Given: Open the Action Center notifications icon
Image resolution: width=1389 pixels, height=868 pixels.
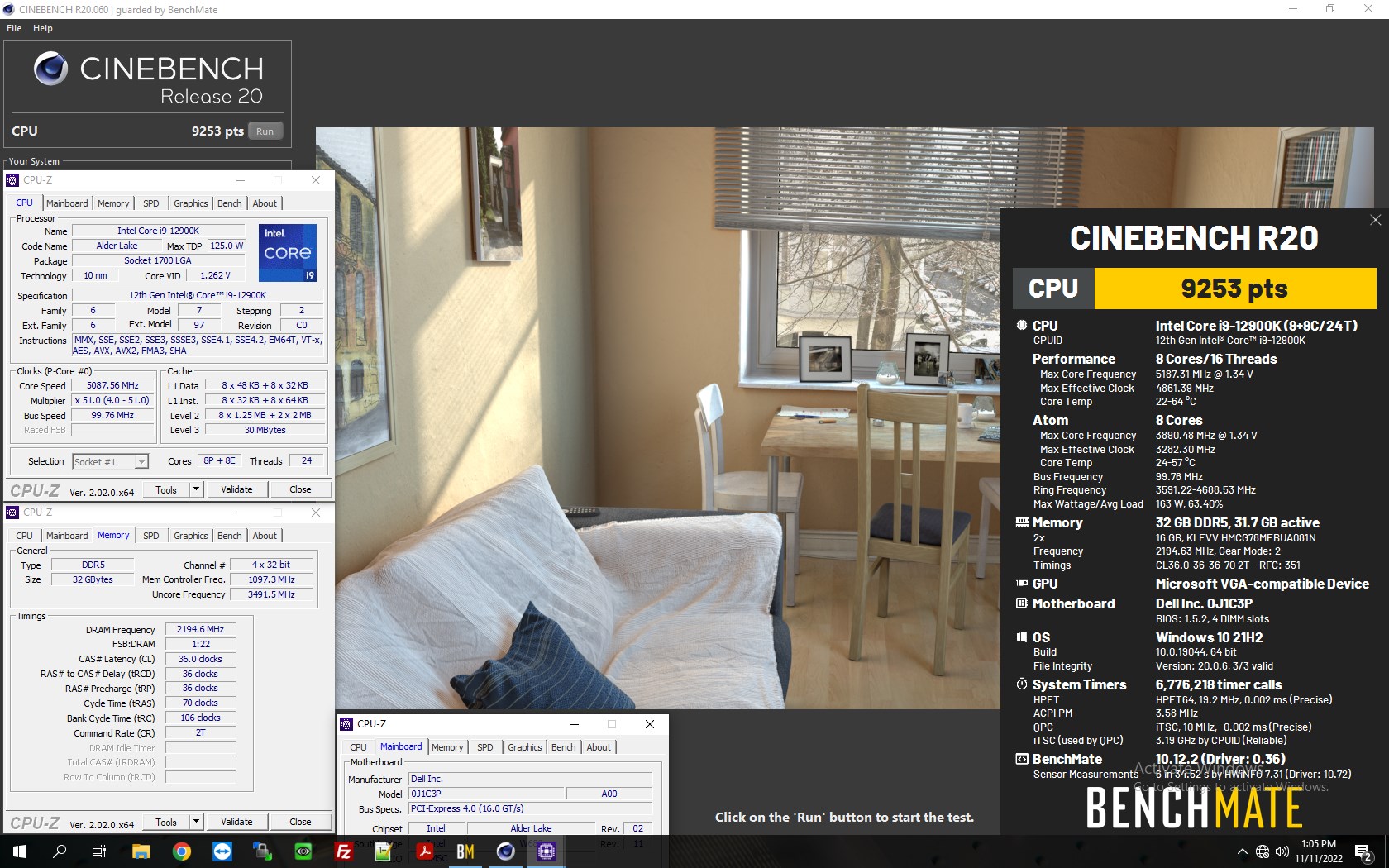Looking at the screenshot, I should 1363,852.
